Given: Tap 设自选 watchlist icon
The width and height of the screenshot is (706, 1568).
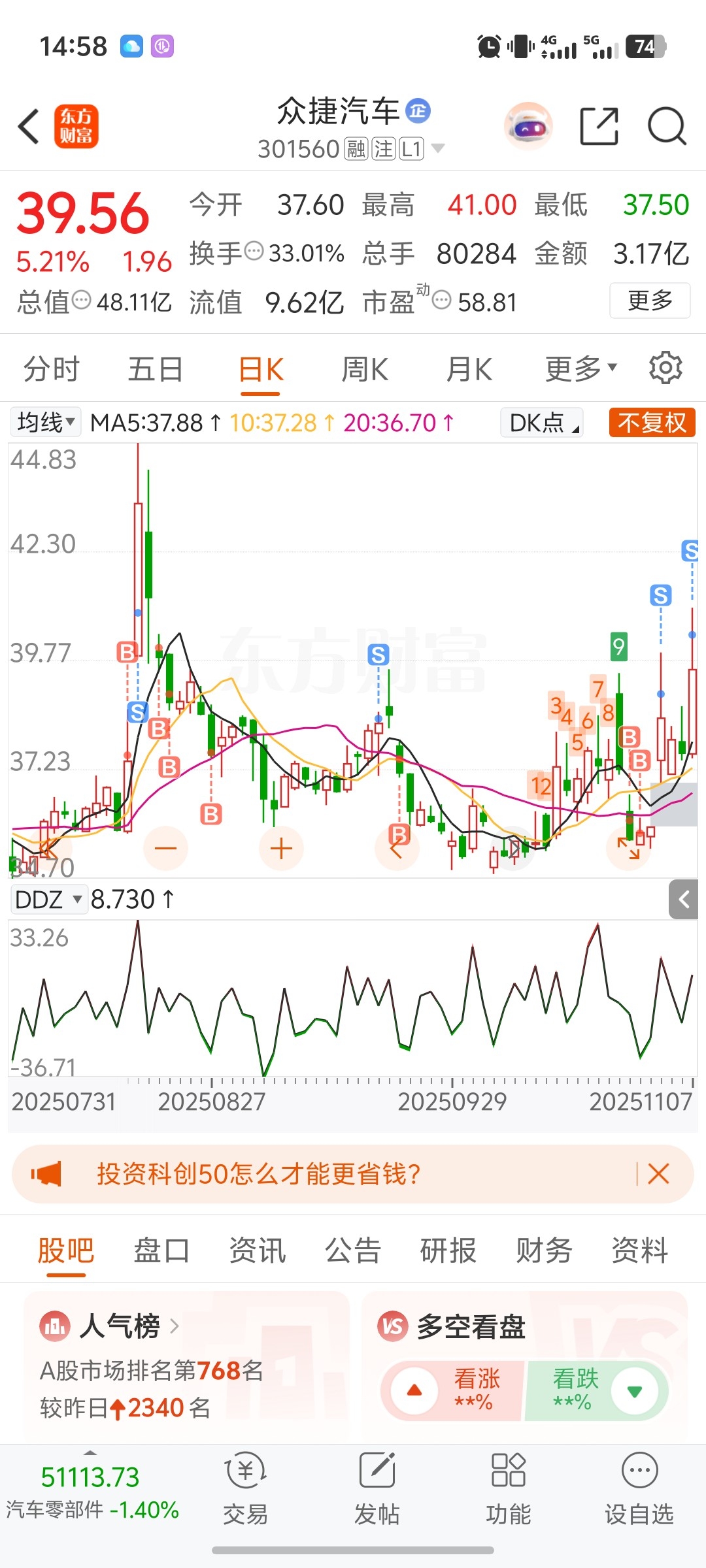Looking at the screenshot, I should 639,1489.
